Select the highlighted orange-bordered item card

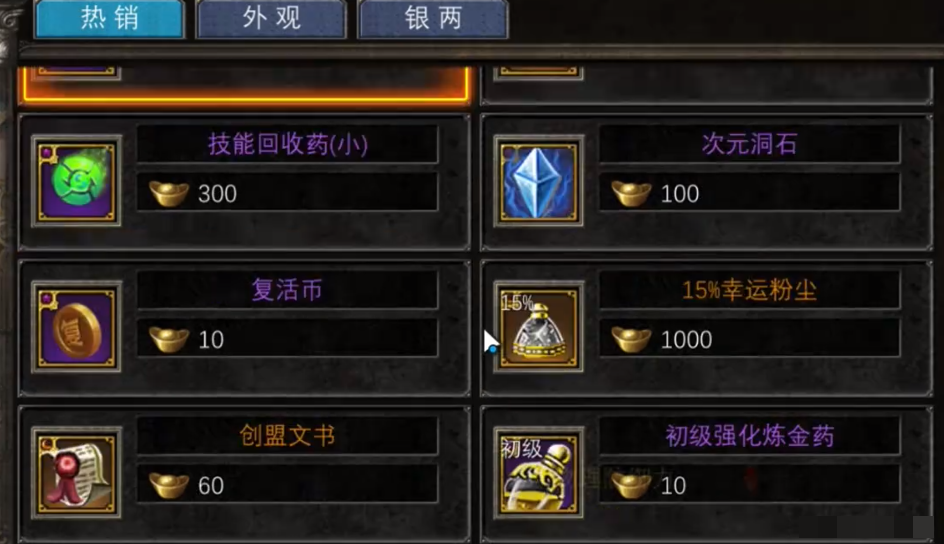(x=245, y=83)
